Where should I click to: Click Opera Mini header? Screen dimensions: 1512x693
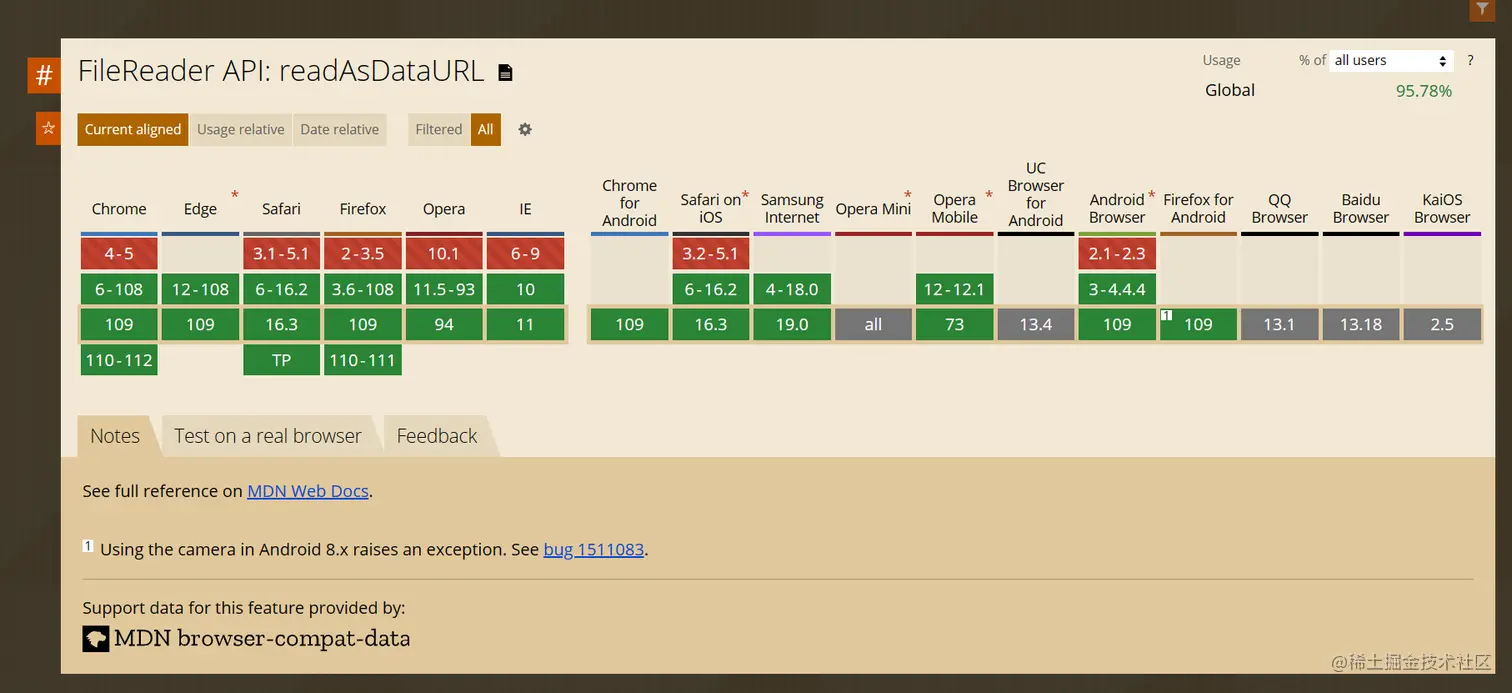pos(873,209)
